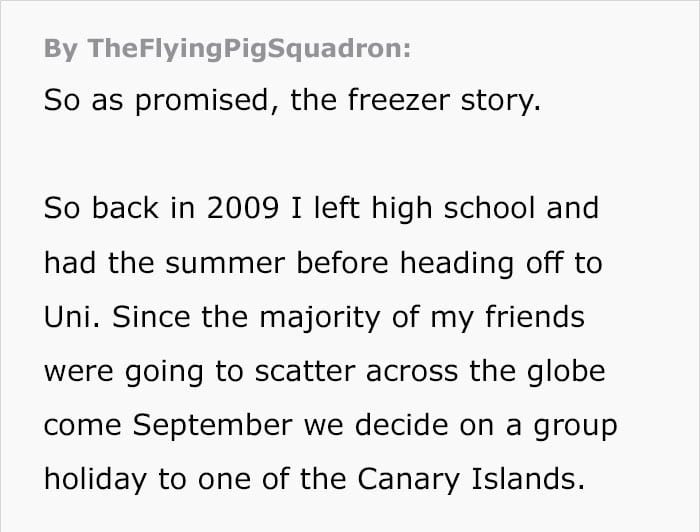Screen dimensions: 700x532
Task: Click the word "majority"
Action: (320, 319)
